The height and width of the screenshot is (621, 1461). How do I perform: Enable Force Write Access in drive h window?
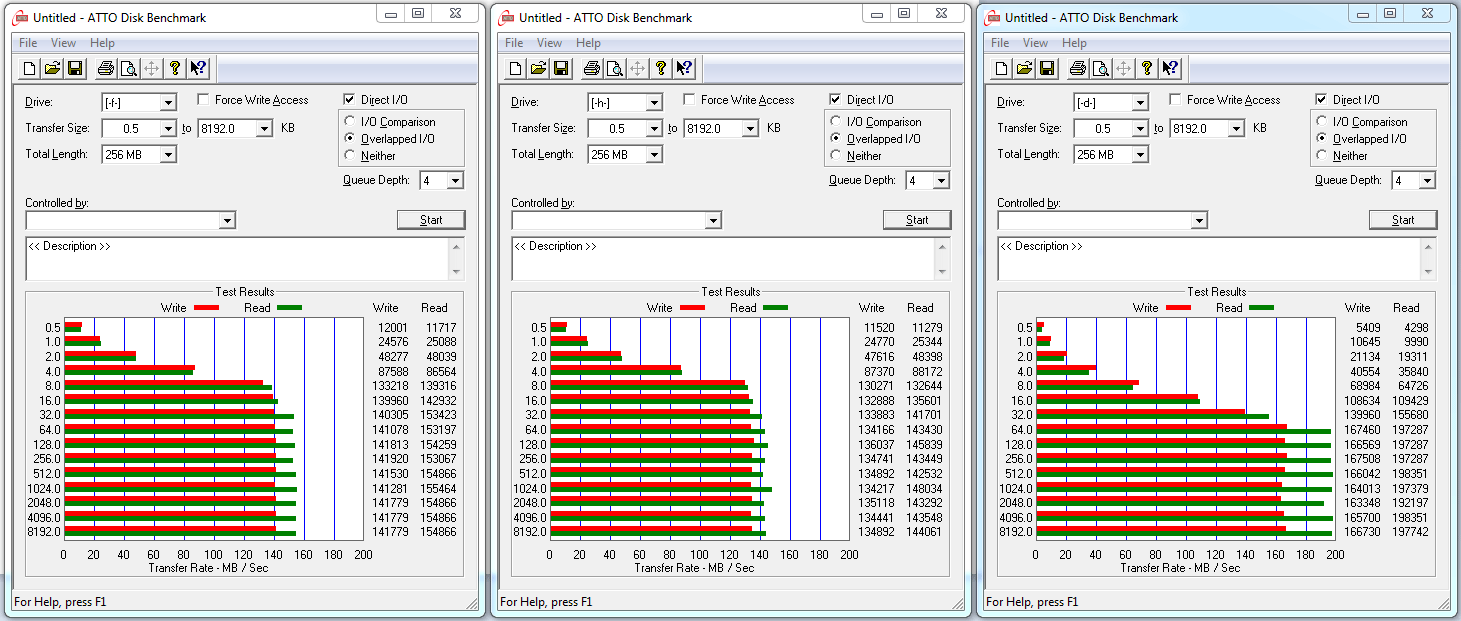pos(690,100)
